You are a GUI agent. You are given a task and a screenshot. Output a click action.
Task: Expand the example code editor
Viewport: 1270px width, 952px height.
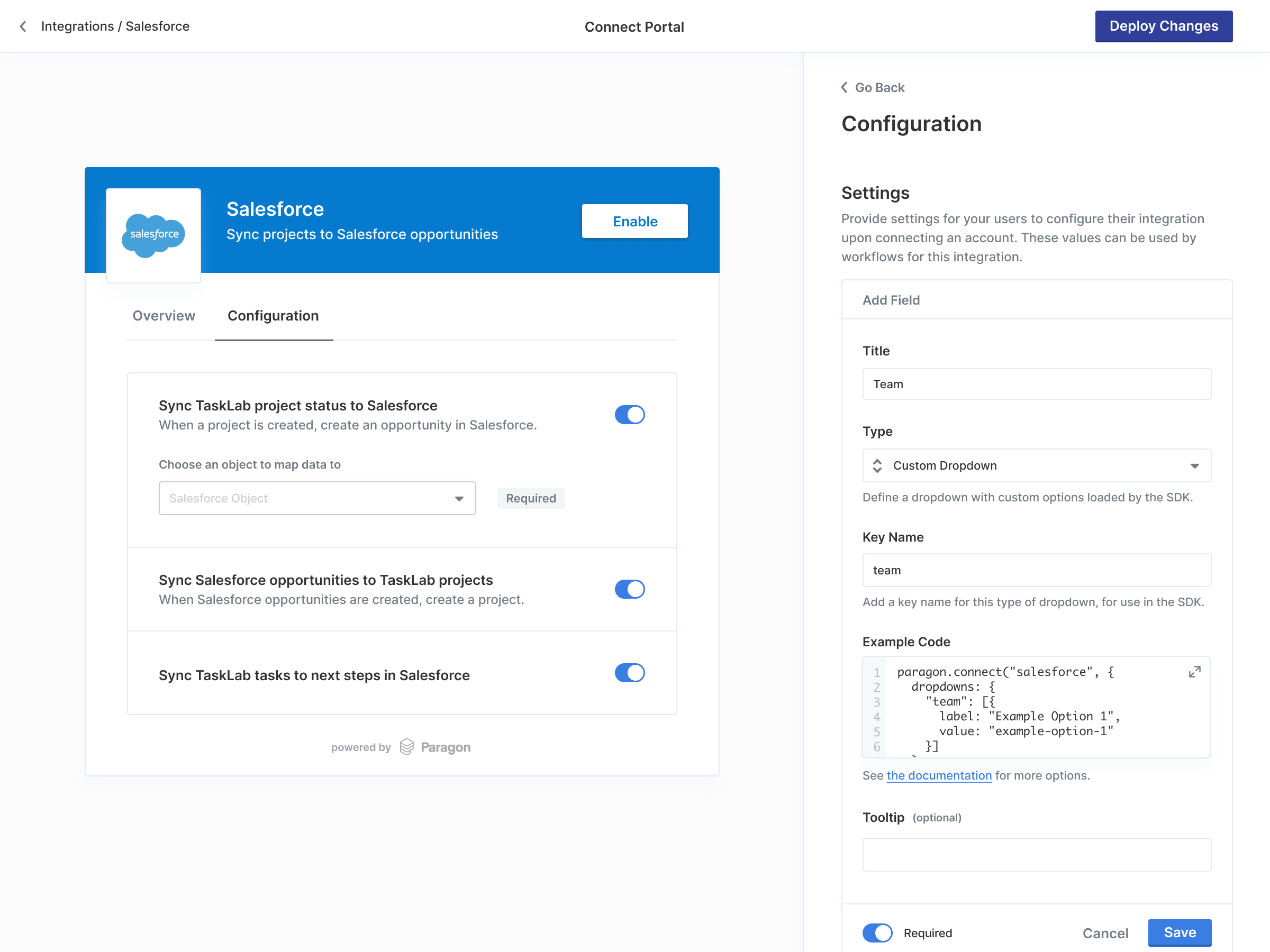pos(1194,672)
